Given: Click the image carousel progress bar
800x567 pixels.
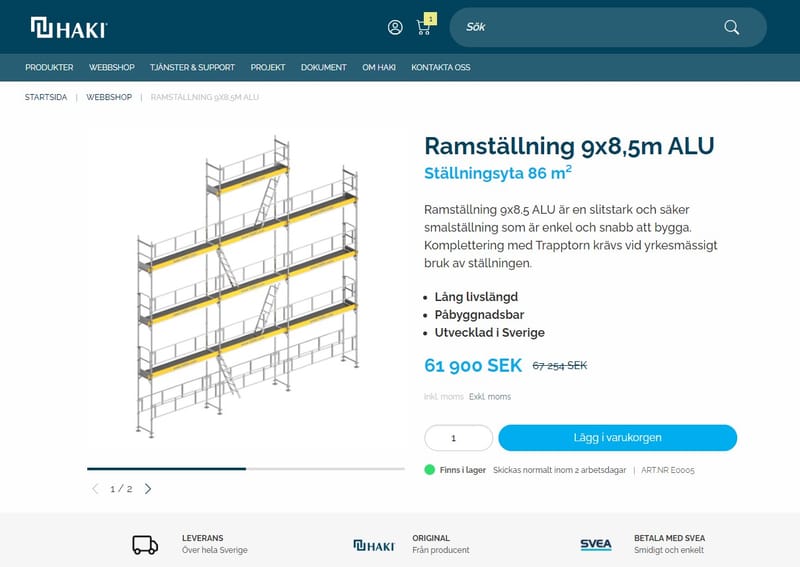Looking at the screenshot, I should coord(246,469).
